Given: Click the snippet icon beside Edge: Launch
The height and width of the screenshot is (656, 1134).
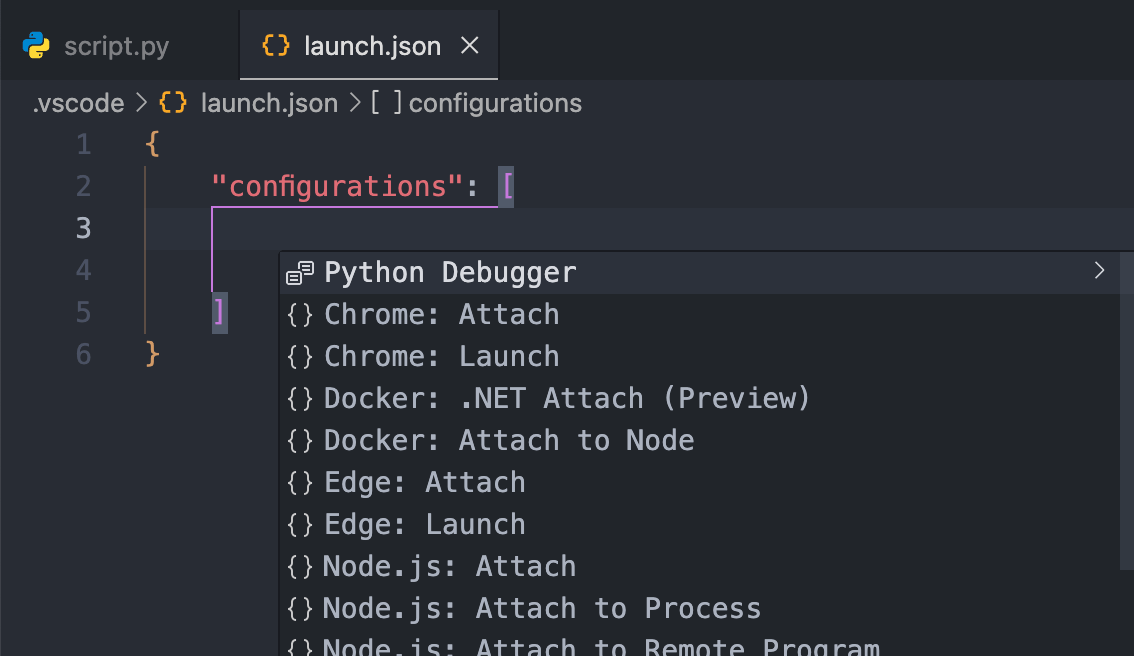Looking at the screenshot, I should 300,525.
